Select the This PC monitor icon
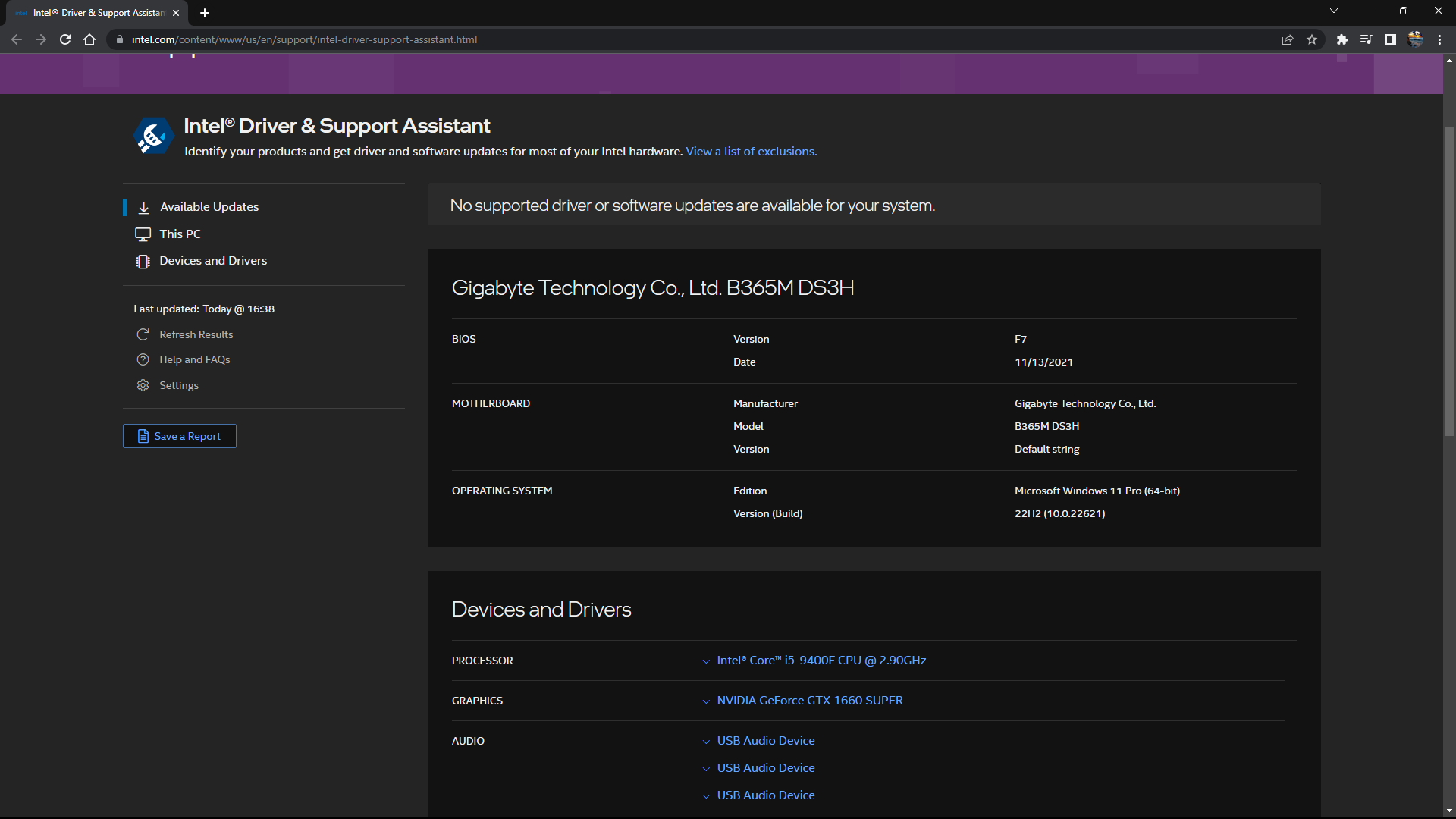This screenshot has width=1456, height=819. pyautogui.click(x=143, y=234)
